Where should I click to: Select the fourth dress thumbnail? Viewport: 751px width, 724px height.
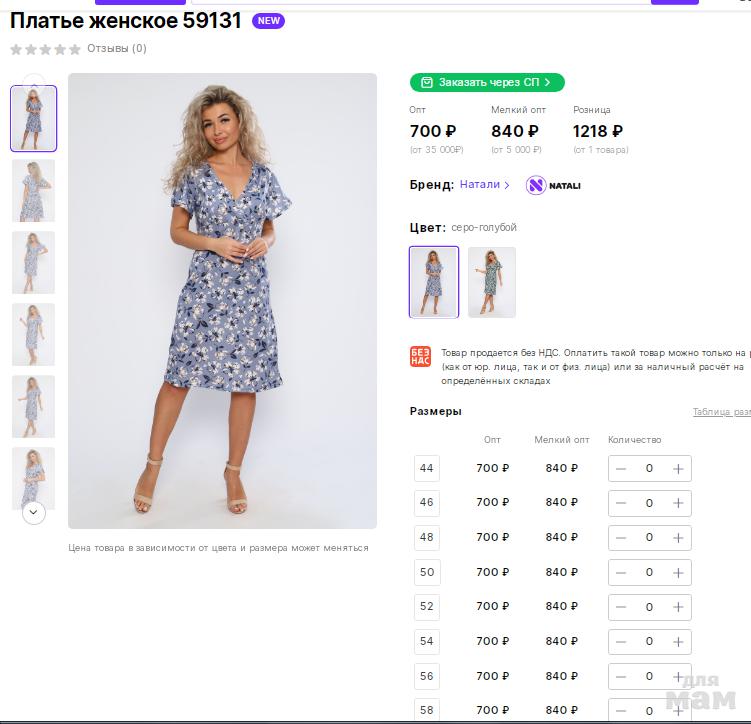tap(34, 334)
